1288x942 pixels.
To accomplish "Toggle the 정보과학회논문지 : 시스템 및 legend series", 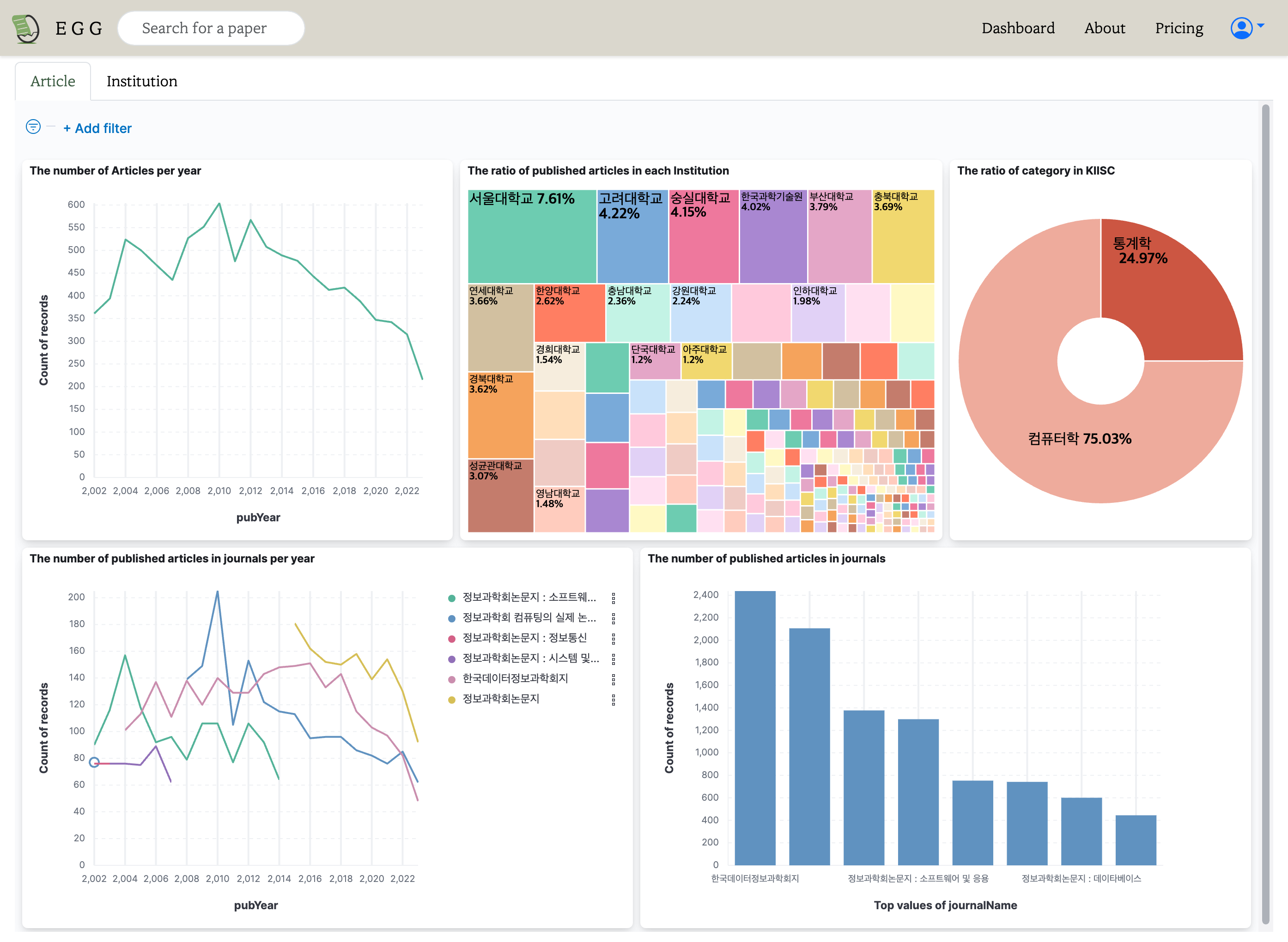I will click(x=530, y=658).
